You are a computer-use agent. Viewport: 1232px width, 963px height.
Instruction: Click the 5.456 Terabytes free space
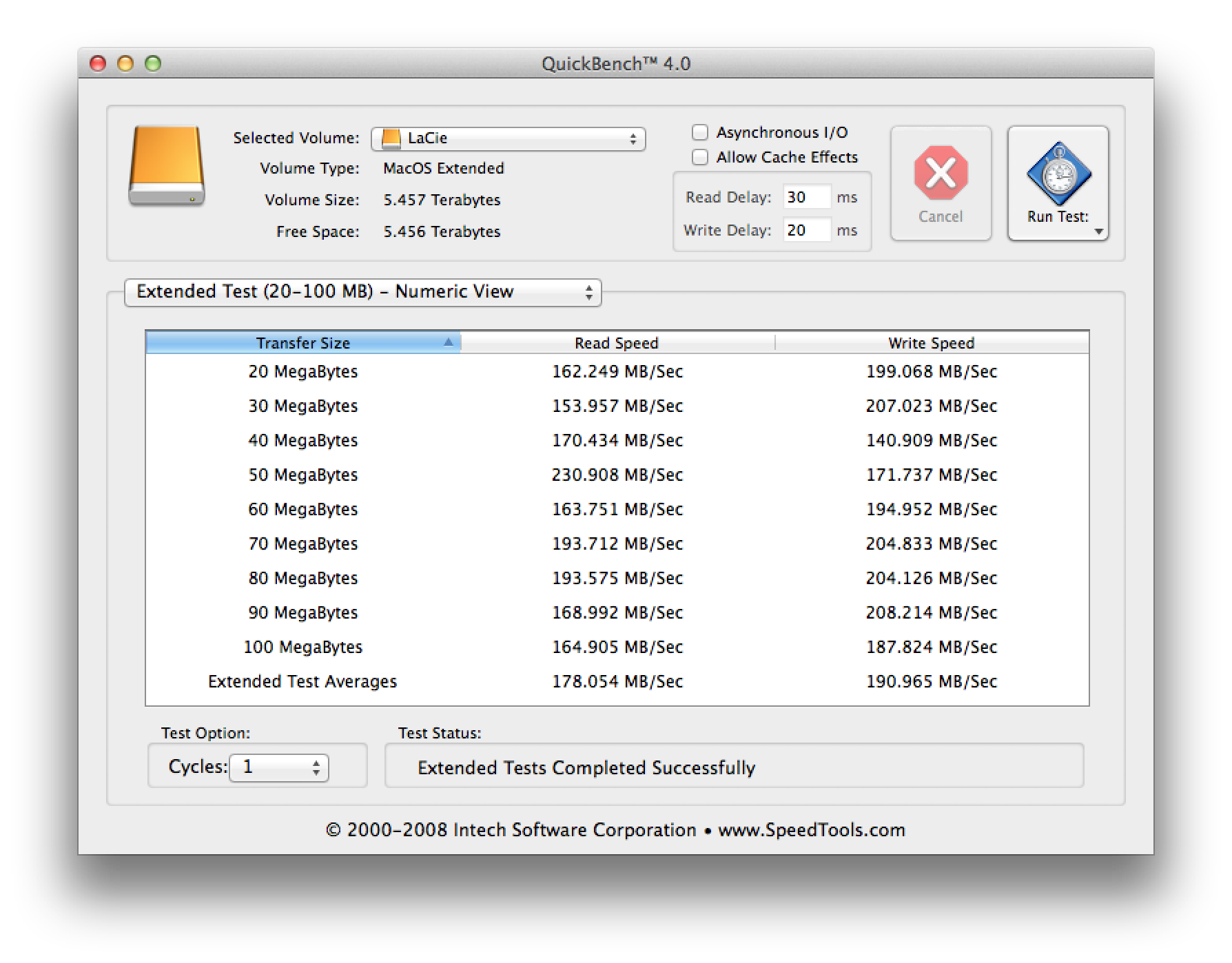tap(442, 231)
